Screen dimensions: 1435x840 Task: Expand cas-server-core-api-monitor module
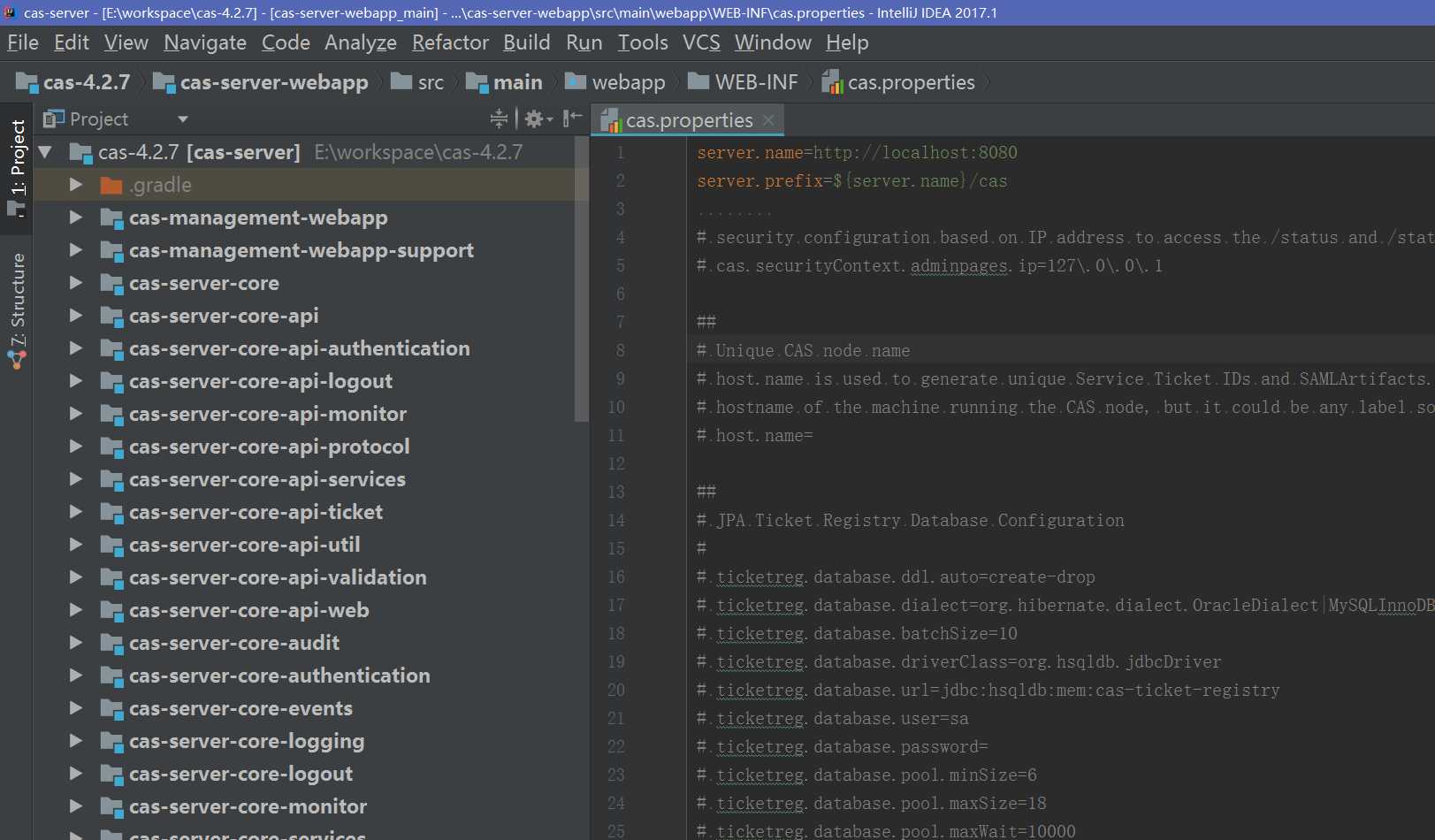(x=76, y=414)
